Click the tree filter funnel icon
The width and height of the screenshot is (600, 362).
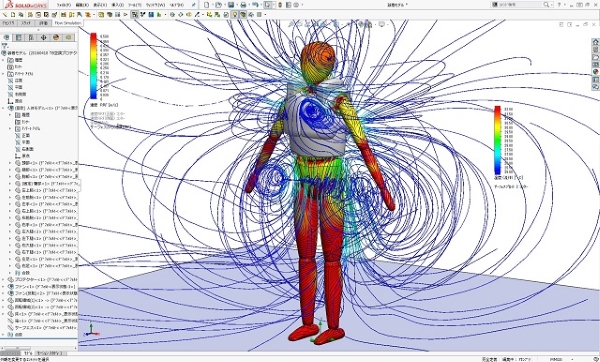click(5, 46)
